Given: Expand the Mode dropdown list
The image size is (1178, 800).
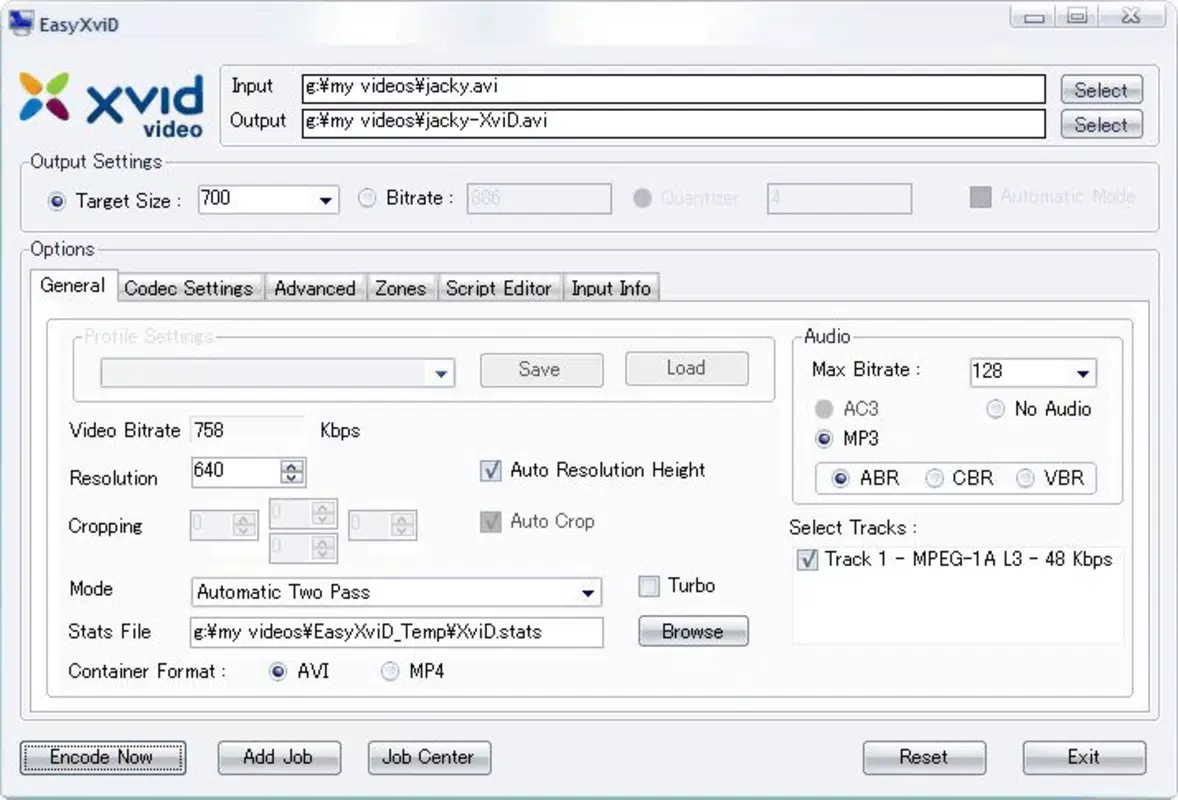Looking at the screenshot, I should point(588,593).
